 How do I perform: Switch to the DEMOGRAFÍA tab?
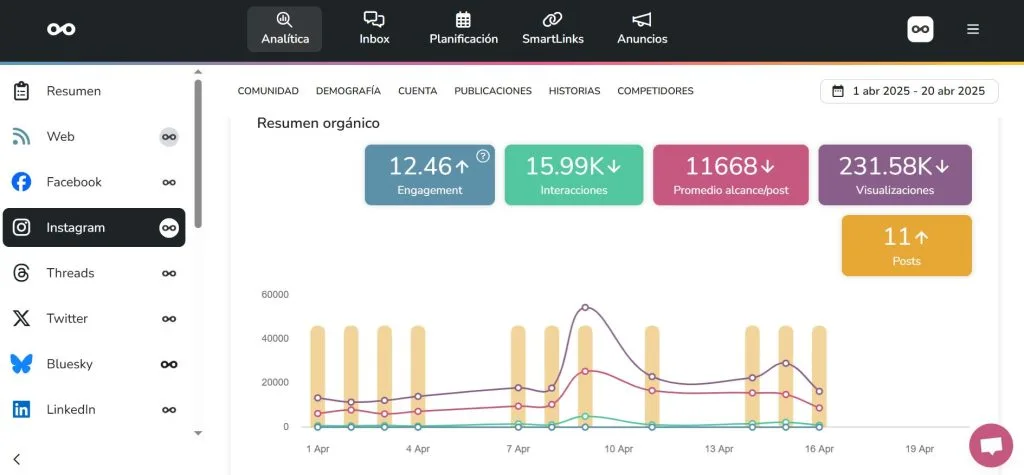click(348, 91)
